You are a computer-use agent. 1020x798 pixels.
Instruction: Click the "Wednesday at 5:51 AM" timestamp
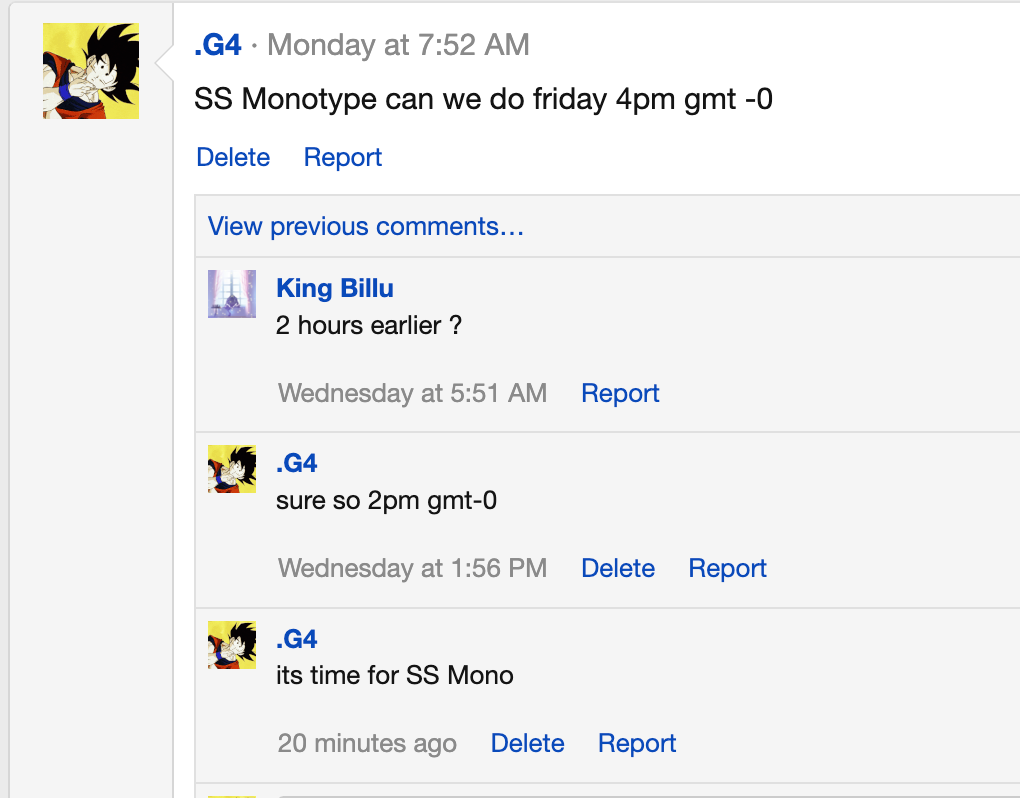(412, 393)
